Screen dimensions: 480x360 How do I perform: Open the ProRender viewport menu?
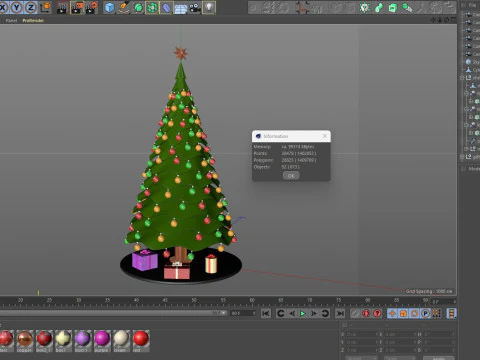pyautogui.click(x=33, y=21)
